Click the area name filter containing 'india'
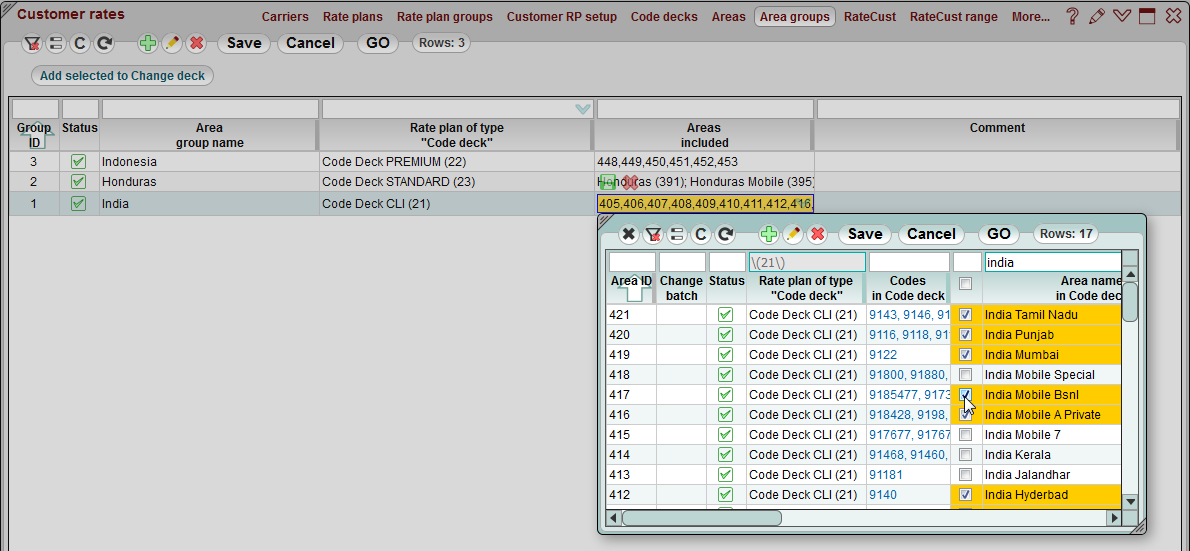The height and width of the screenshot is (551, 1190). coord(1053,263)
